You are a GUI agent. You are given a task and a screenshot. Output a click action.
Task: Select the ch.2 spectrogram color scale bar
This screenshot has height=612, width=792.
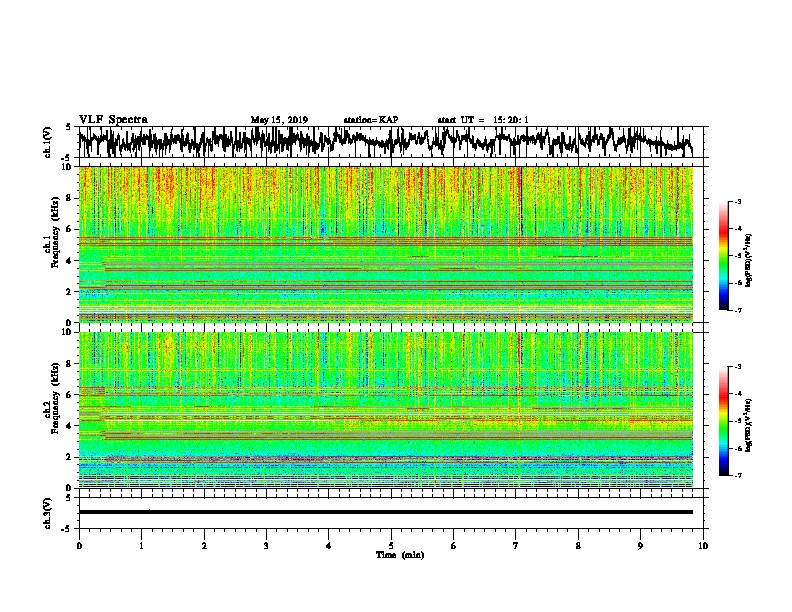723,421
